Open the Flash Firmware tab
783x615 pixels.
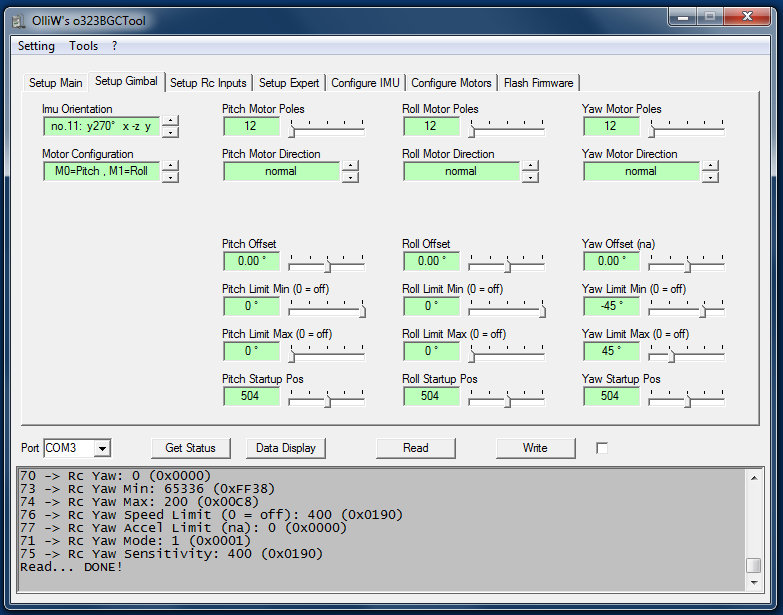(538, 83)
